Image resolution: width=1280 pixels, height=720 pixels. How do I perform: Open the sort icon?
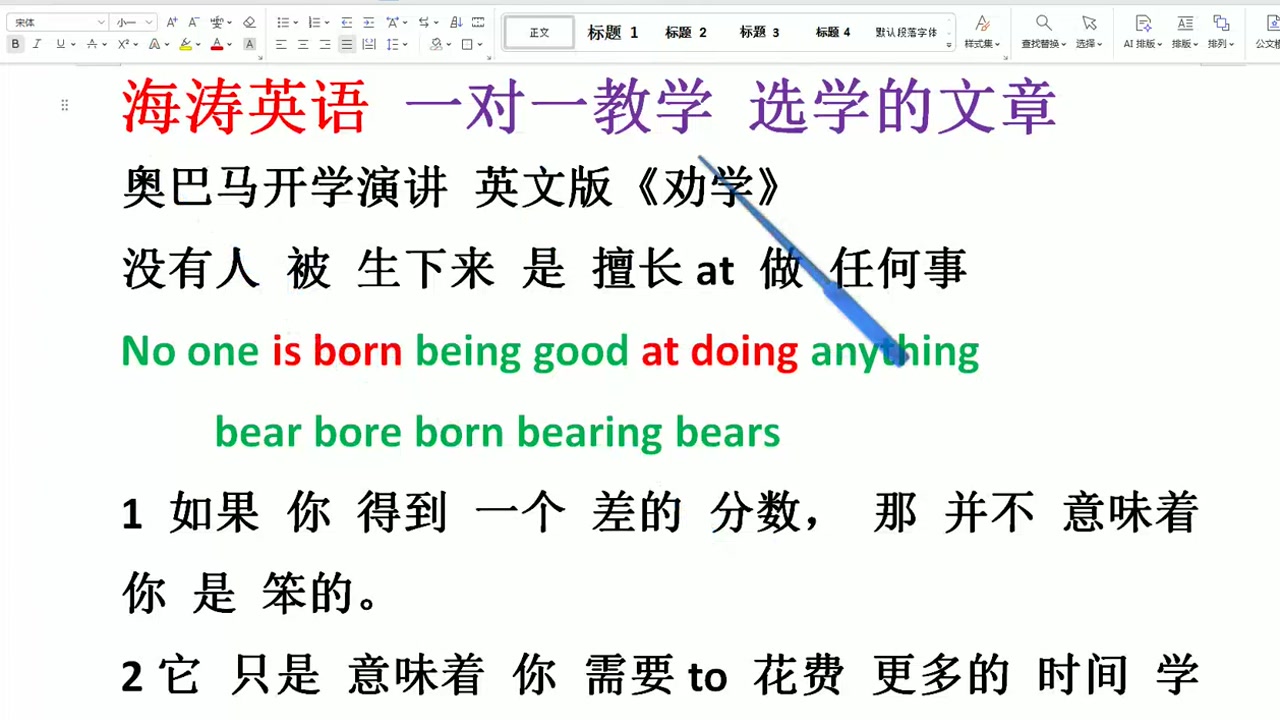coord(456,22)
